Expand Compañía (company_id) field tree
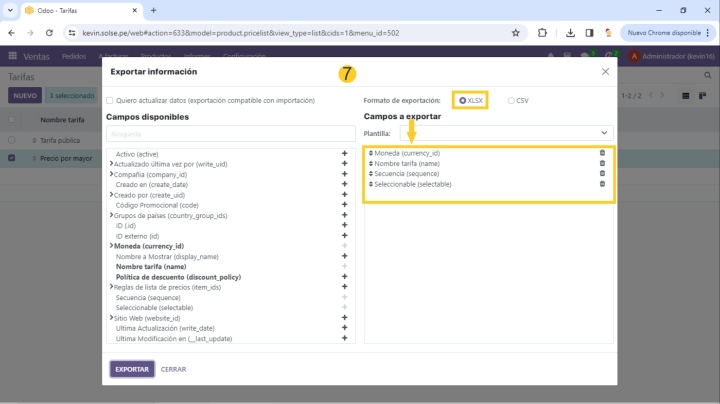The width and height of the screenshot is (720, 404). [110, 175]
